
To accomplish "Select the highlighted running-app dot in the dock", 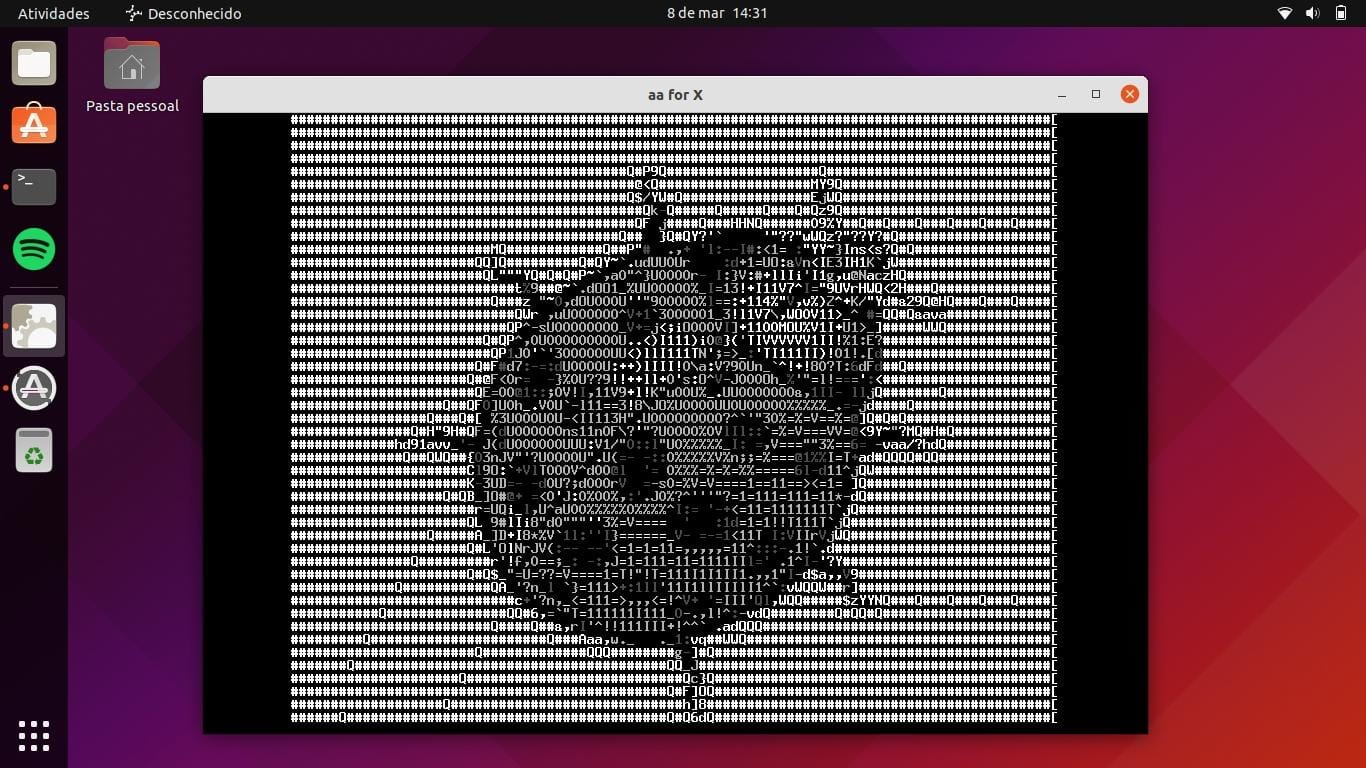I will point(5,326).
